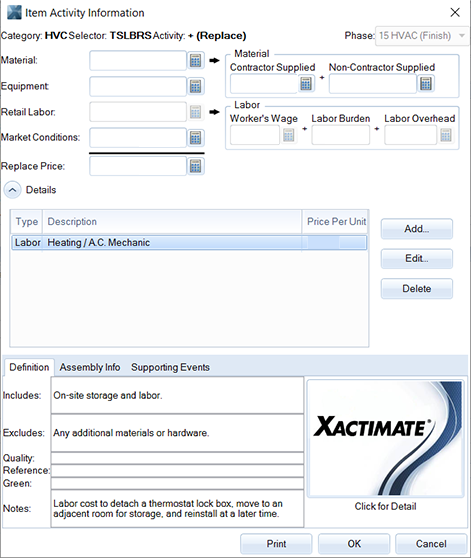Click the Contractor Supplied calculator icon
Screen dimensions: 471x558
306,84
